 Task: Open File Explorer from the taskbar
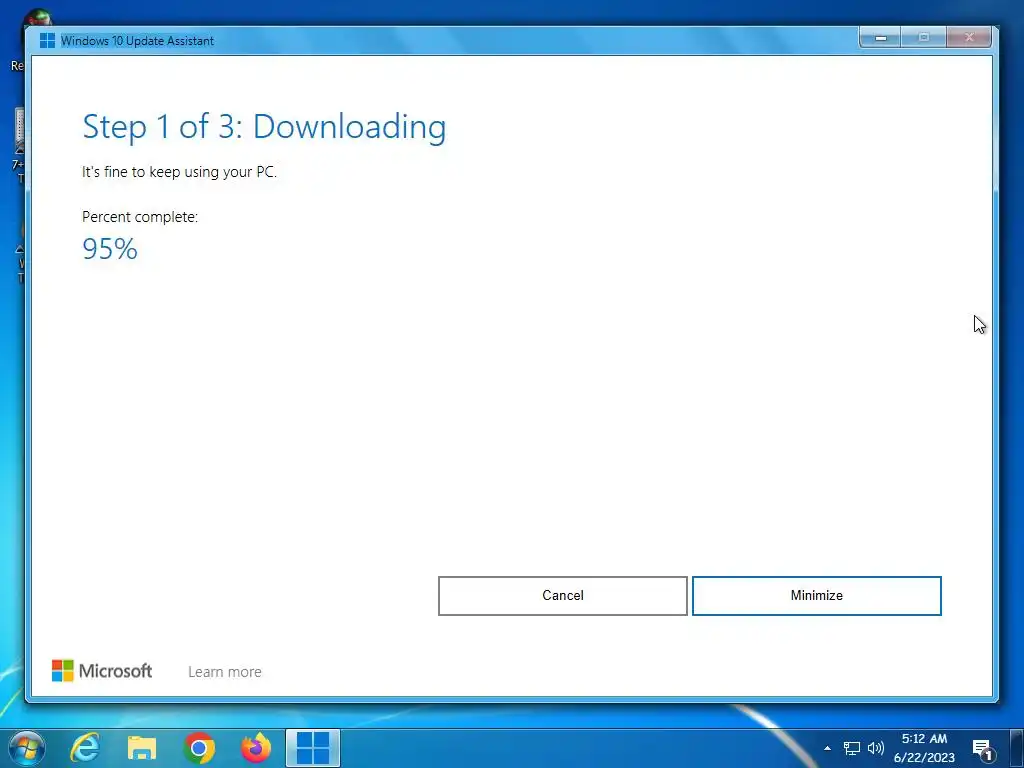142,748
